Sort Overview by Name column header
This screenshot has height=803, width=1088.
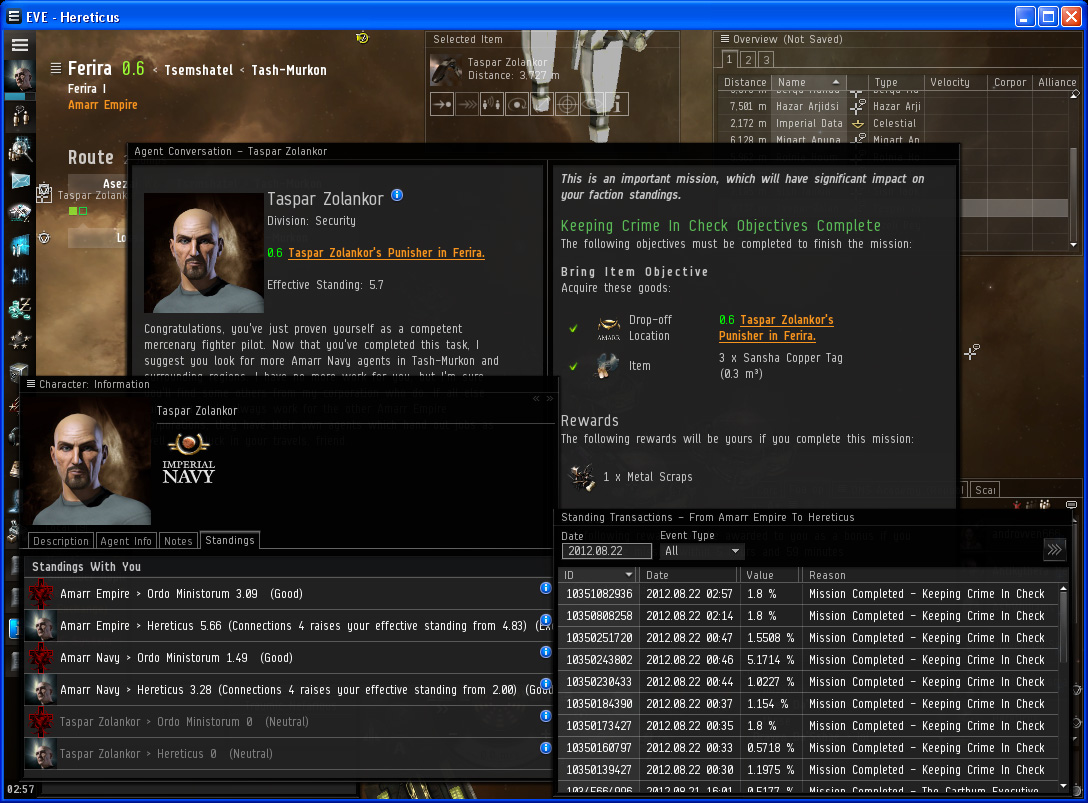tap(808, 82)
